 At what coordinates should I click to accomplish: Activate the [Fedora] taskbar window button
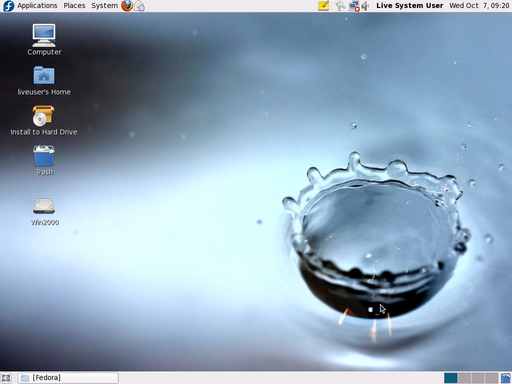pos(68,378)
